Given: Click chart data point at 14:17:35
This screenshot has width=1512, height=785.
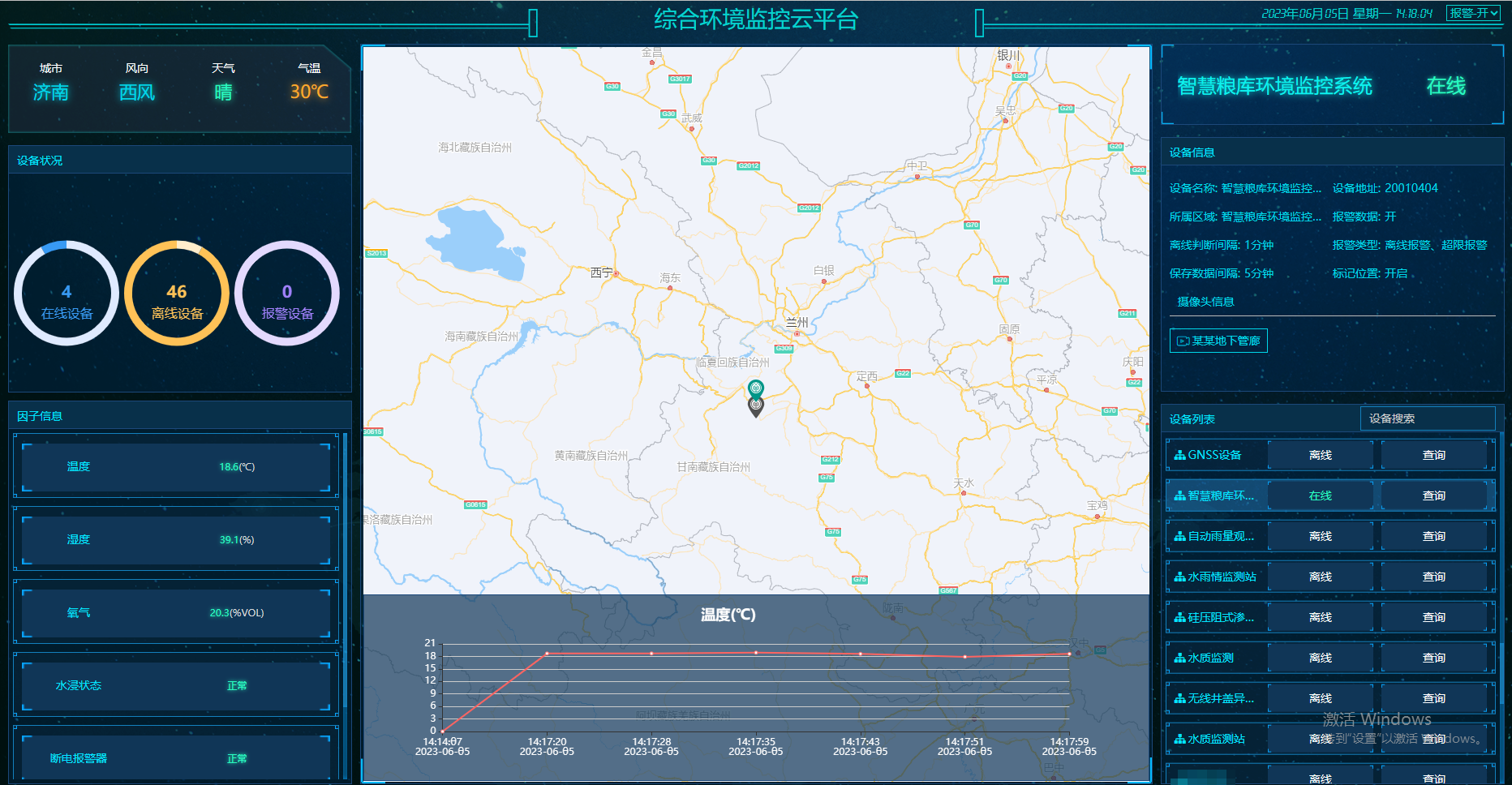Looking at the screenshot, I should [x=756, y=652].
